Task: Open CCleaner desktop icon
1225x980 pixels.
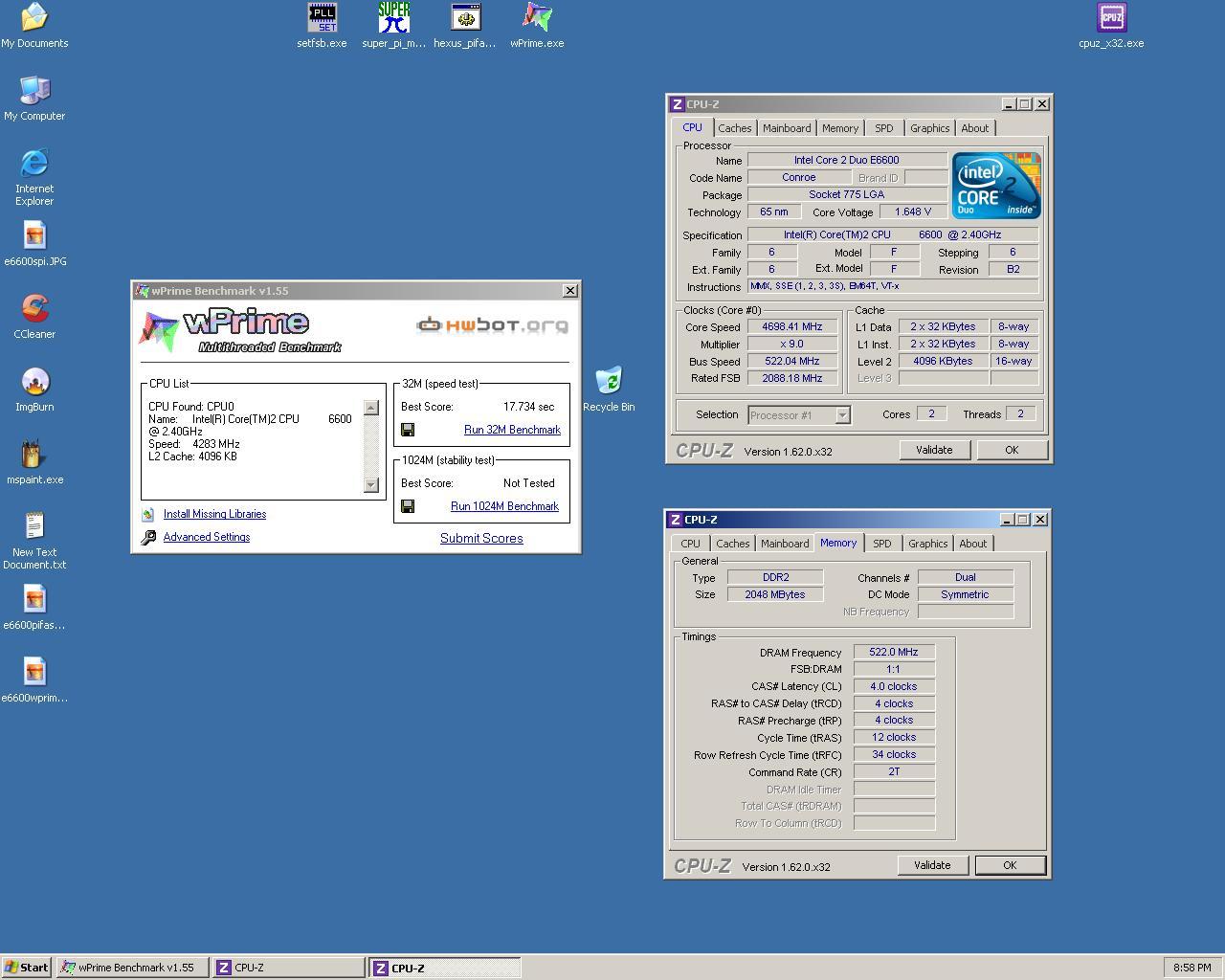Action: click(x=34, y=316)
